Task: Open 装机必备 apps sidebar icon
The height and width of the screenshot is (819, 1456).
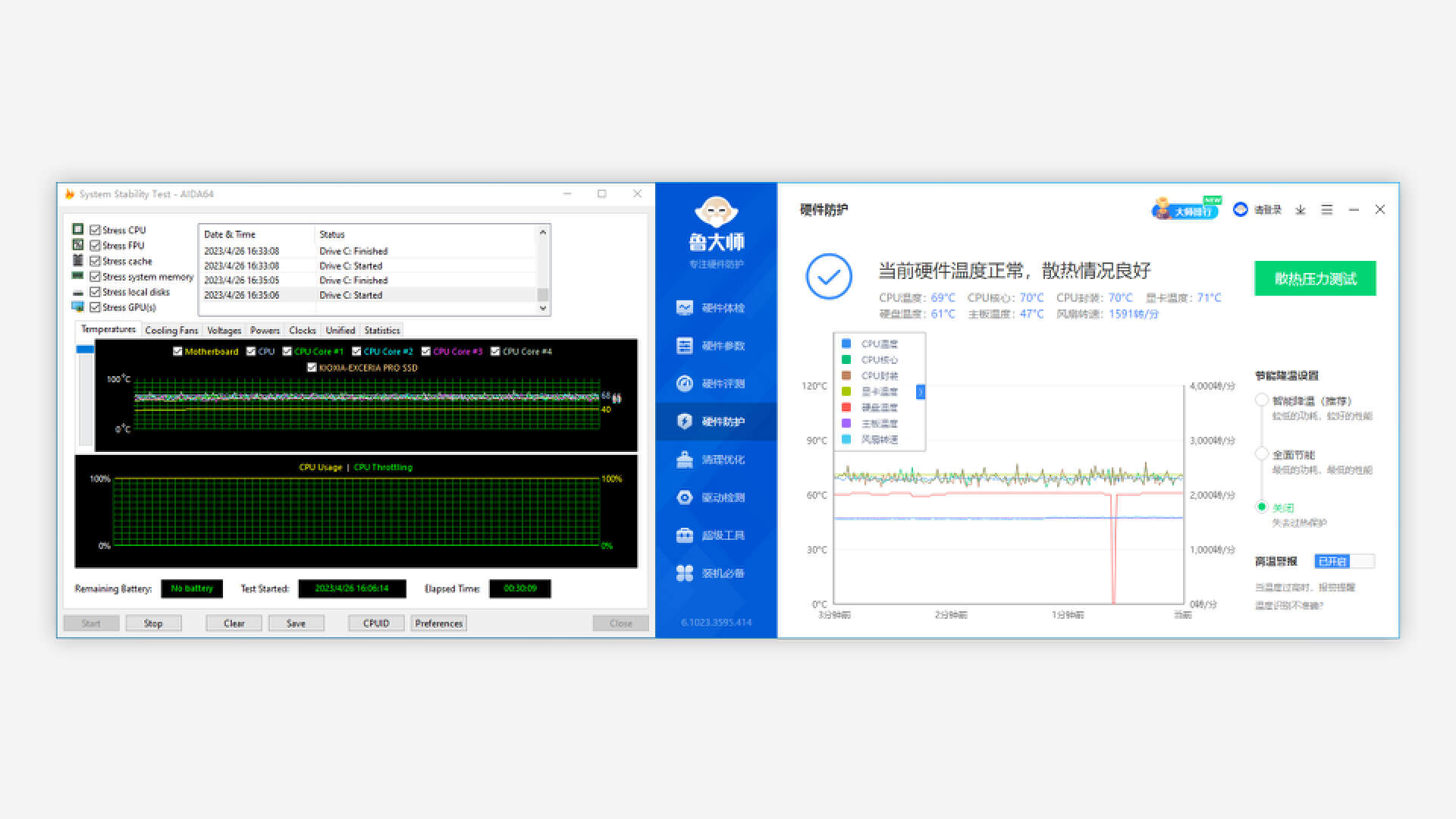Action: pyautogui.click(x=685, y=573)
